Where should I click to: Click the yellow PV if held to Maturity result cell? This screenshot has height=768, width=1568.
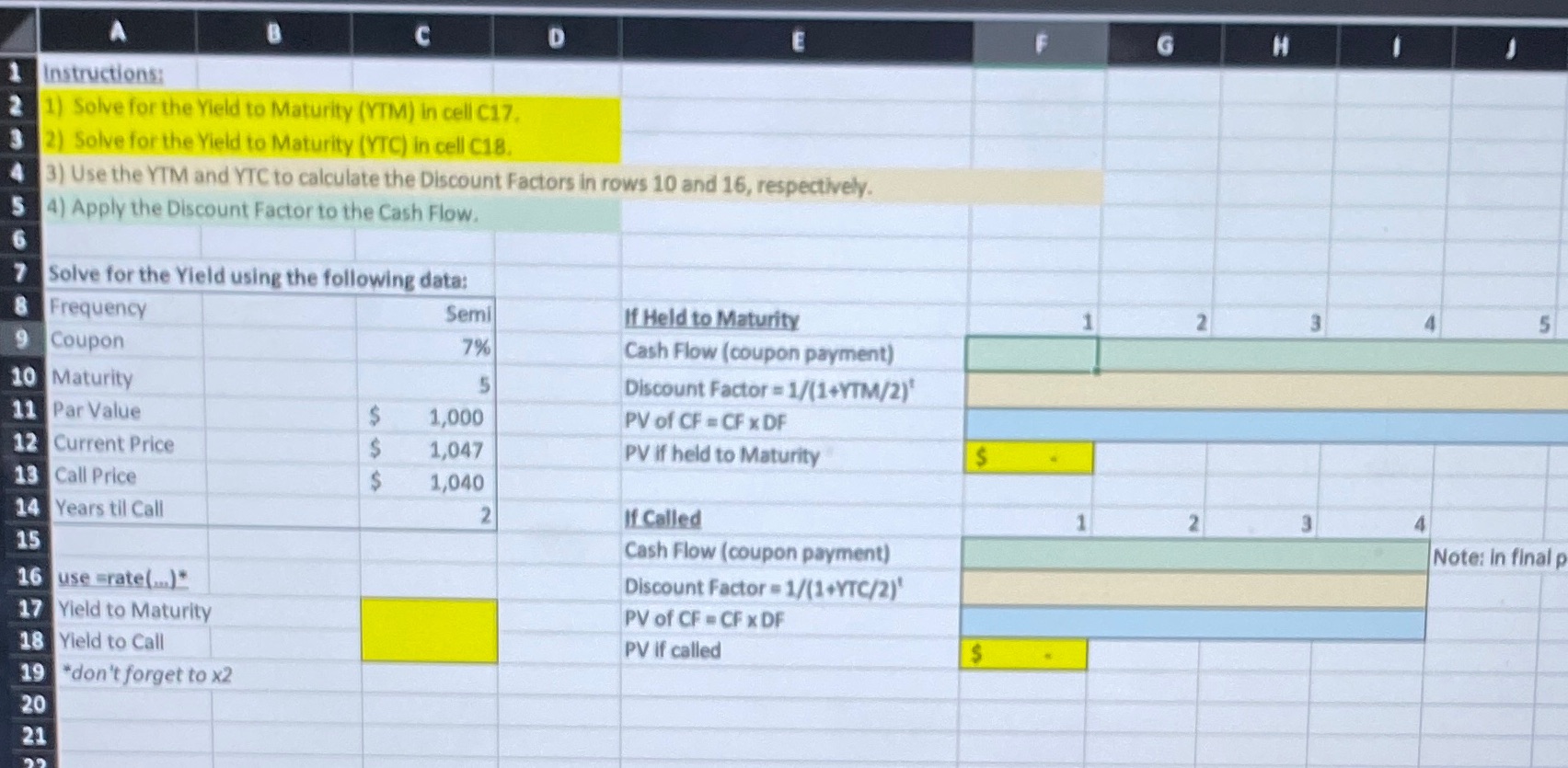tap(1029, 457)
